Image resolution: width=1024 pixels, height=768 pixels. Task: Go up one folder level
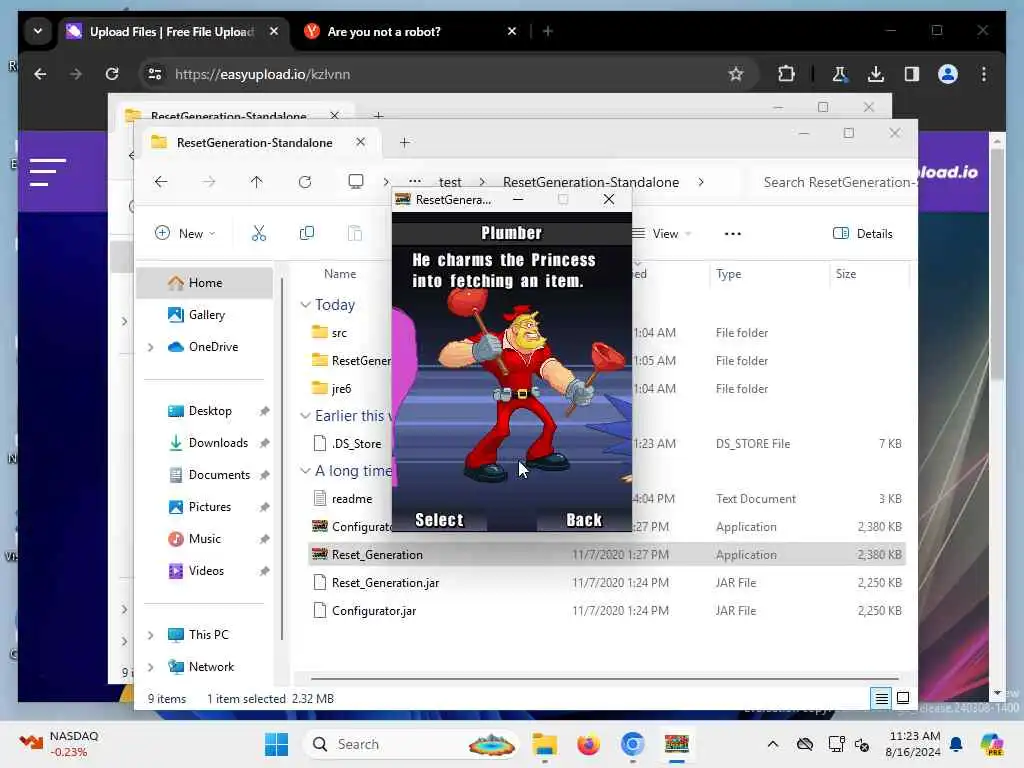(257, 182)
